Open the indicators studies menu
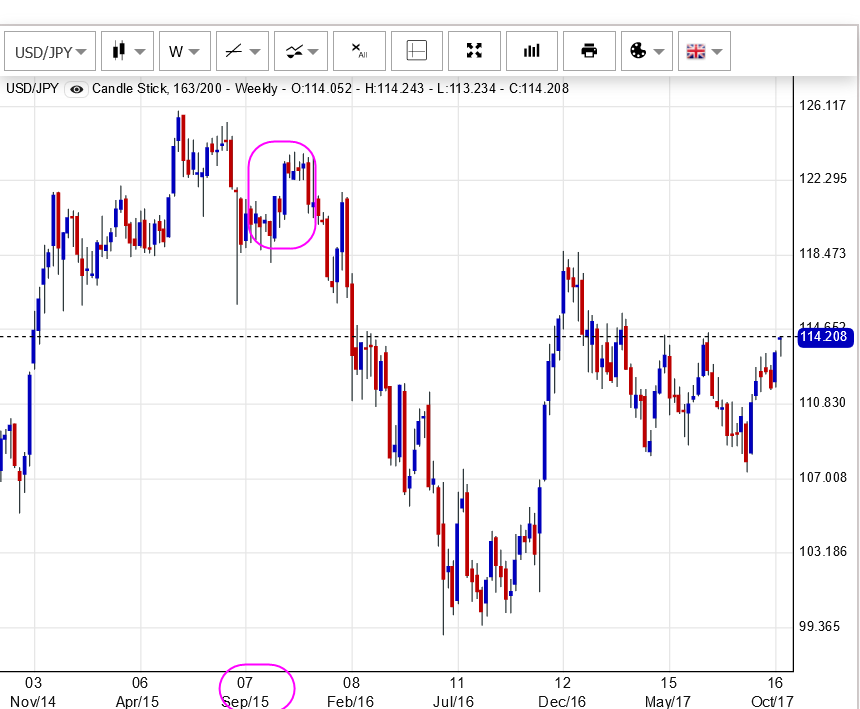 point(301,51)
